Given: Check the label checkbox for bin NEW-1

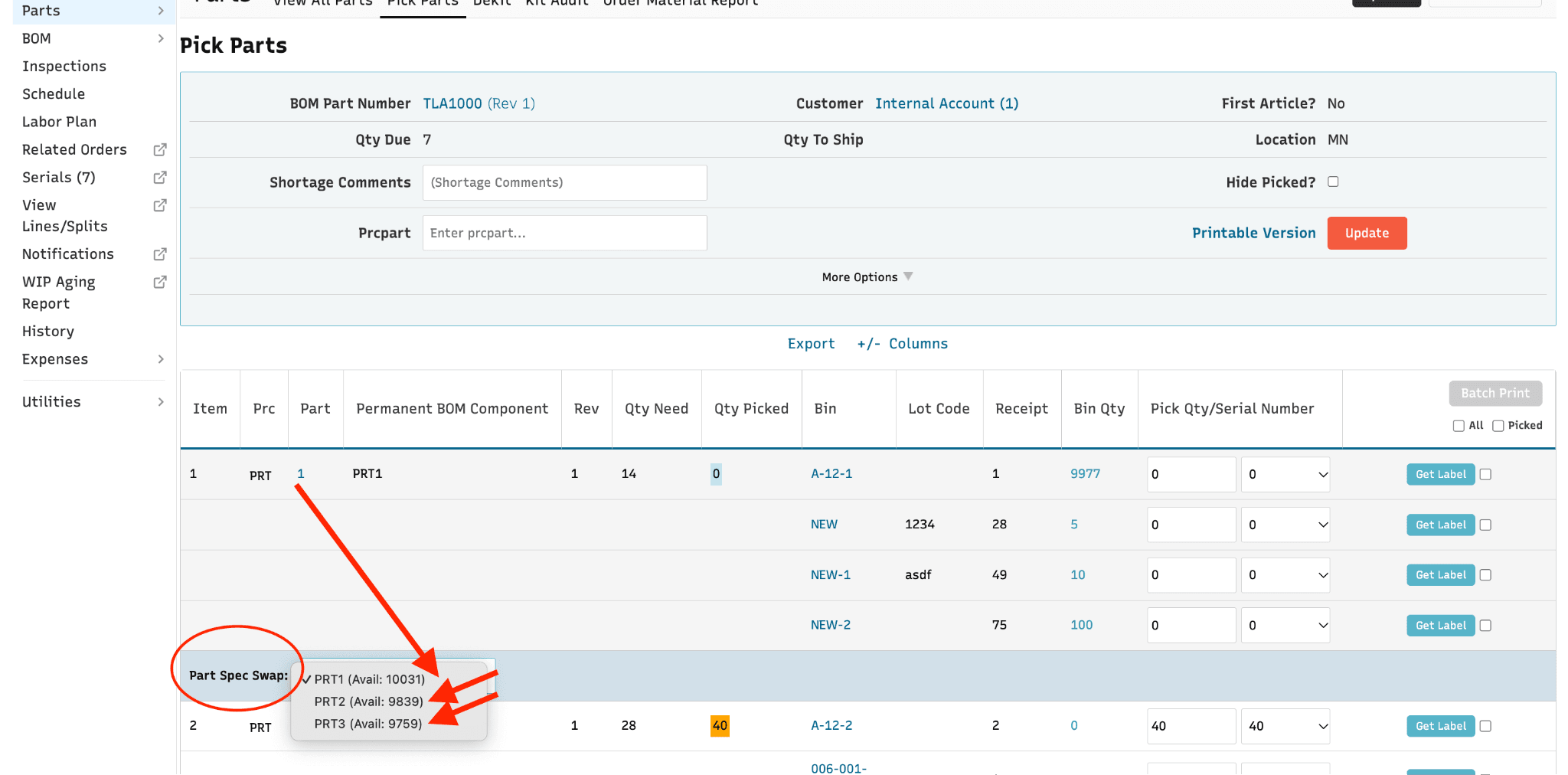Looking at the screenshot, I should (1485, 575).
